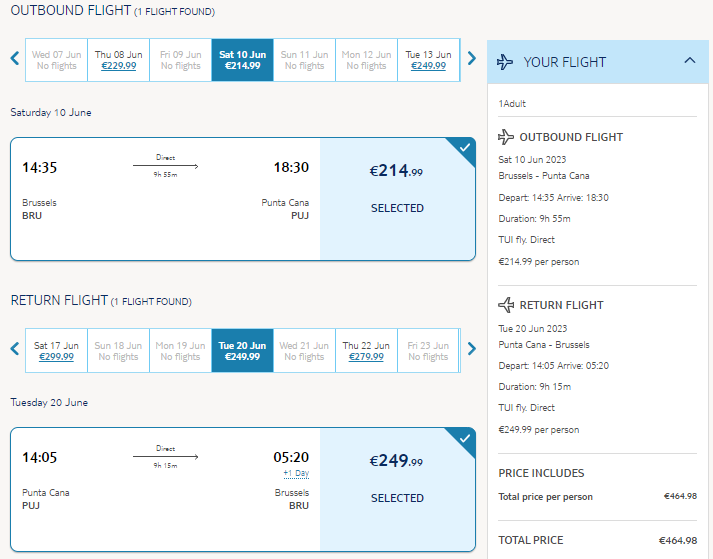Select Tue 13 Jun outbound date €249.99
The height and width of the screenshot is (559, 713).
click(428, 60)
